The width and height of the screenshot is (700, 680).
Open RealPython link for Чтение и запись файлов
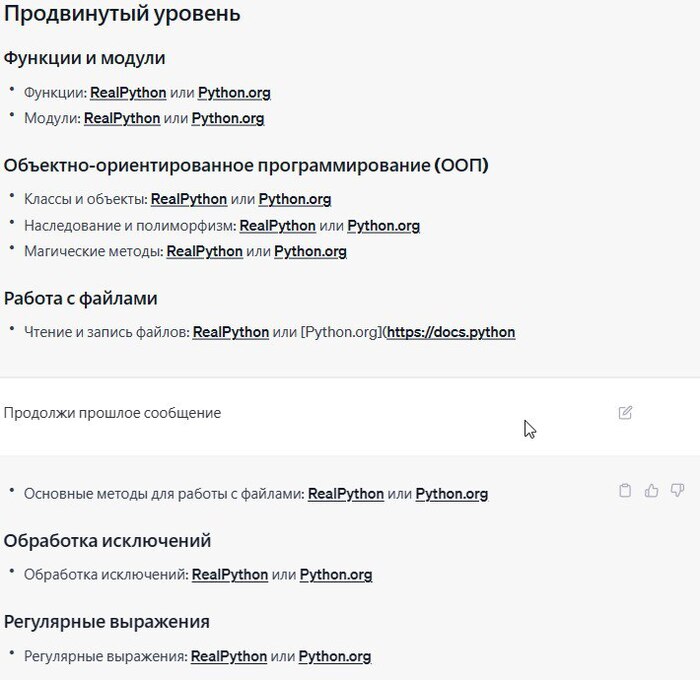point(231,332)
